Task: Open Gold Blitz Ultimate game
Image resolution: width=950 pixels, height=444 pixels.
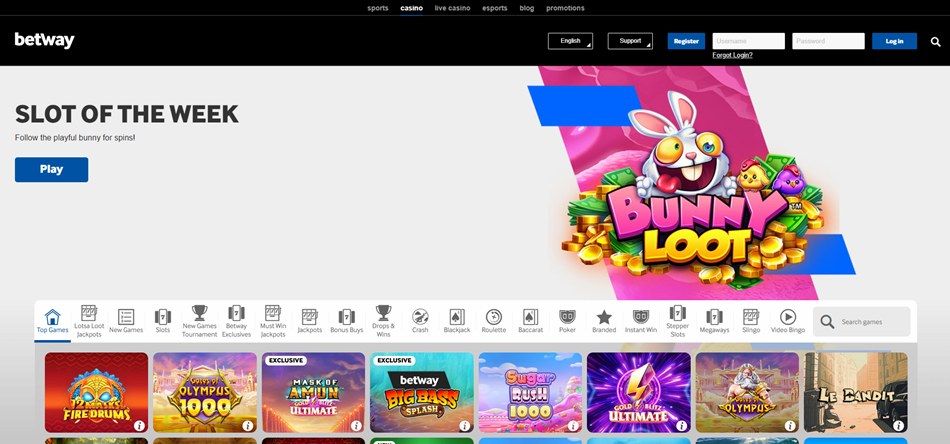Action: click(639, 393)
